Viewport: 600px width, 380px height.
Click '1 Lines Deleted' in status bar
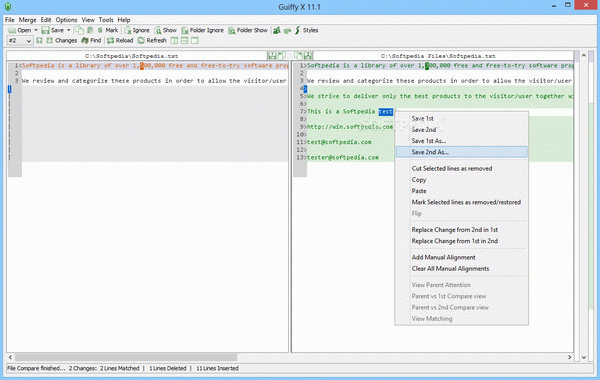click(168, 368)
